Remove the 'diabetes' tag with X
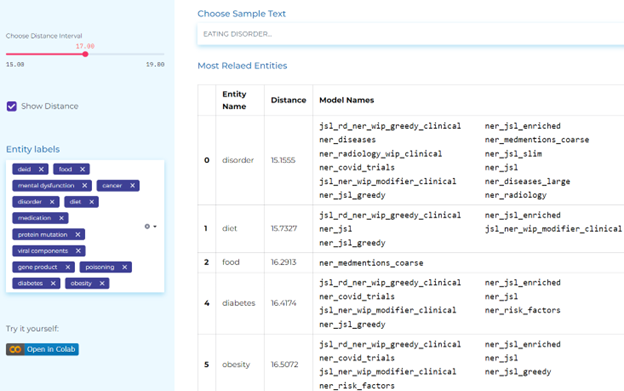The width and height of the screenshot is (624, 391). pyautogui.click(x=53, y=284)
